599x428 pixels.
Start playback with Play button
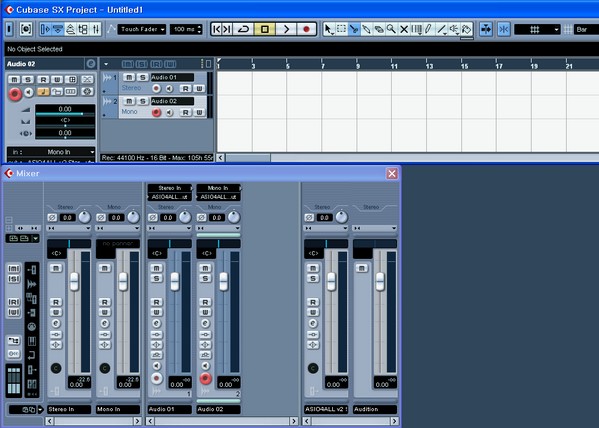click(x=286, y=29)
